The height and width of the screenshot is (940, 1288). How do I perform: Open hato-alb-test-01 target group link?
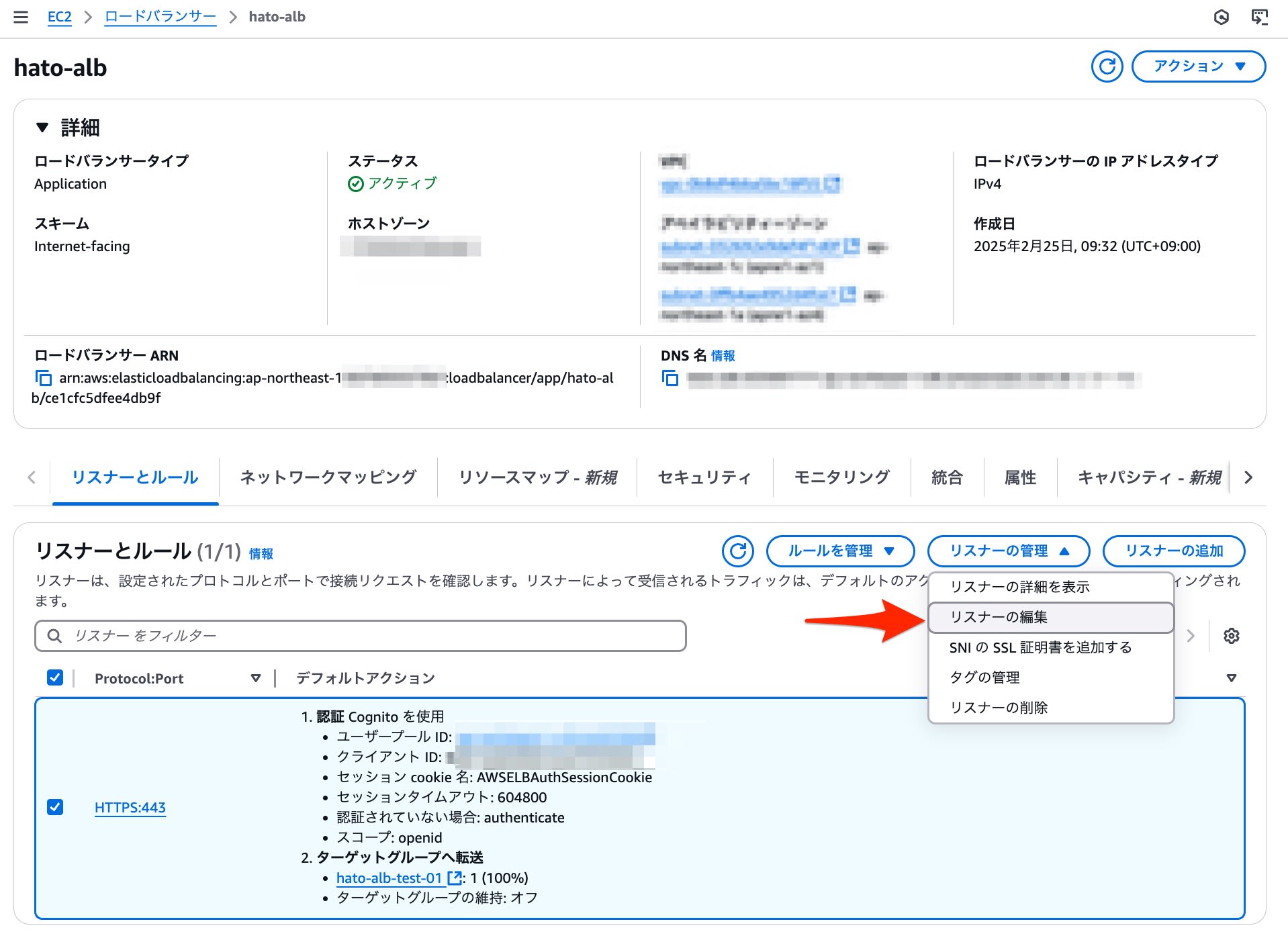(x=389, y=878)
